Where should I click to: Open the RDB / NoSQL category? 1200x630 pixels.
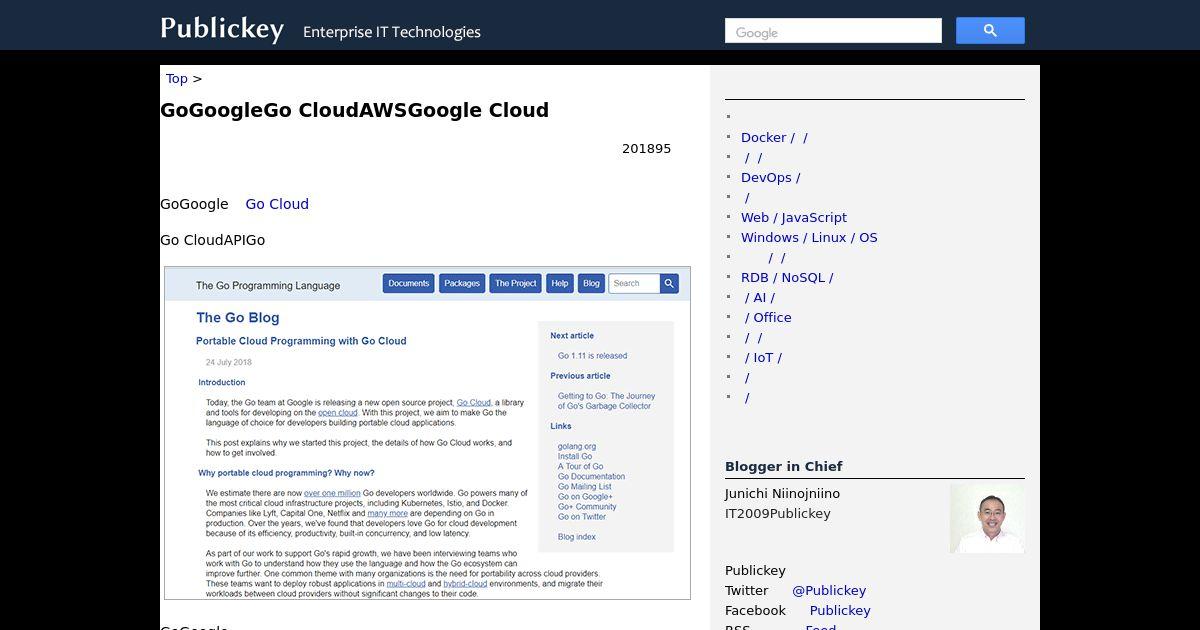point(787,278)
